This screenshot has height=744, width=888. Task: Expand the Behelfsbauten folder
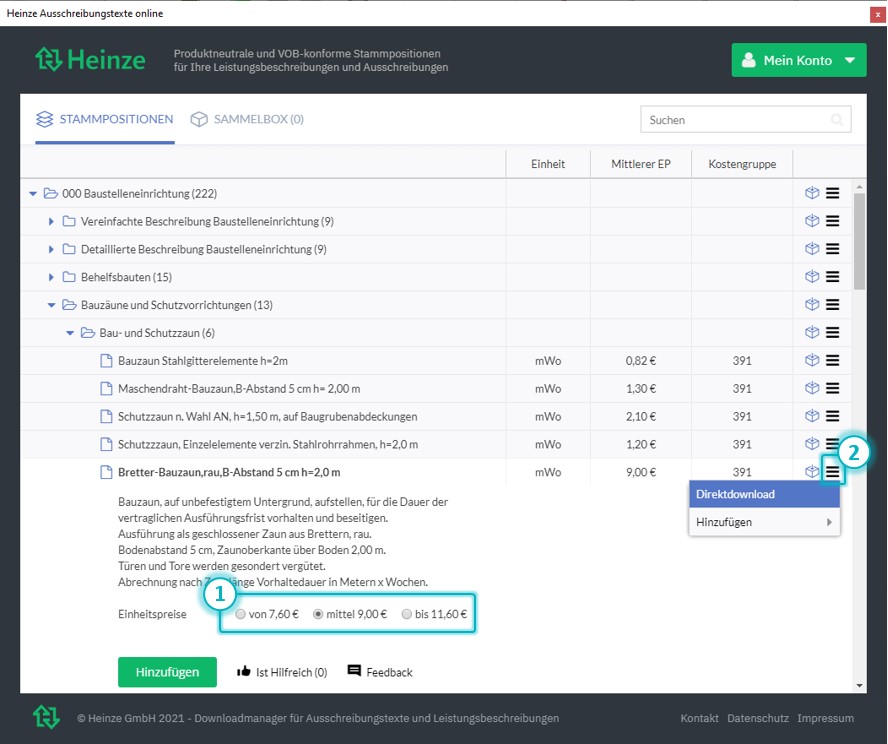click(x=51, y=277)
